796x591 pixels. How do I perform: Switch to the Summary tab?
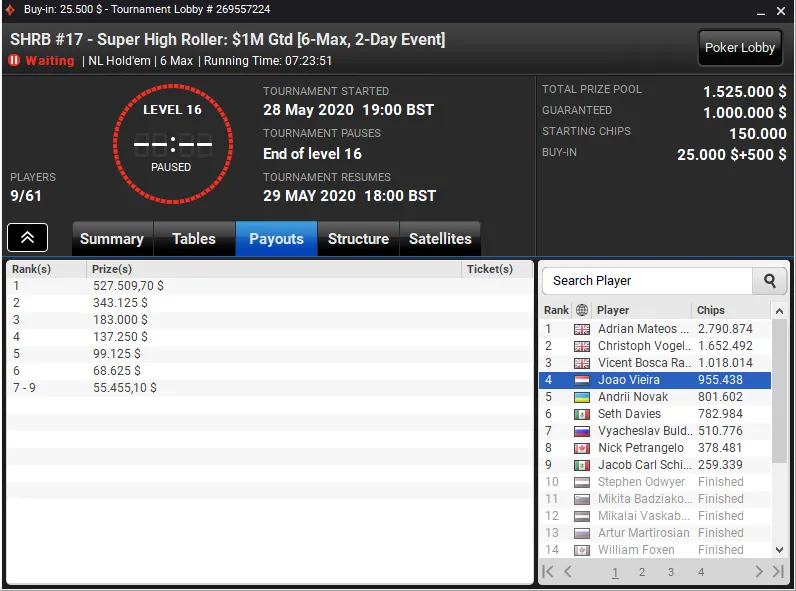point(112,239)
